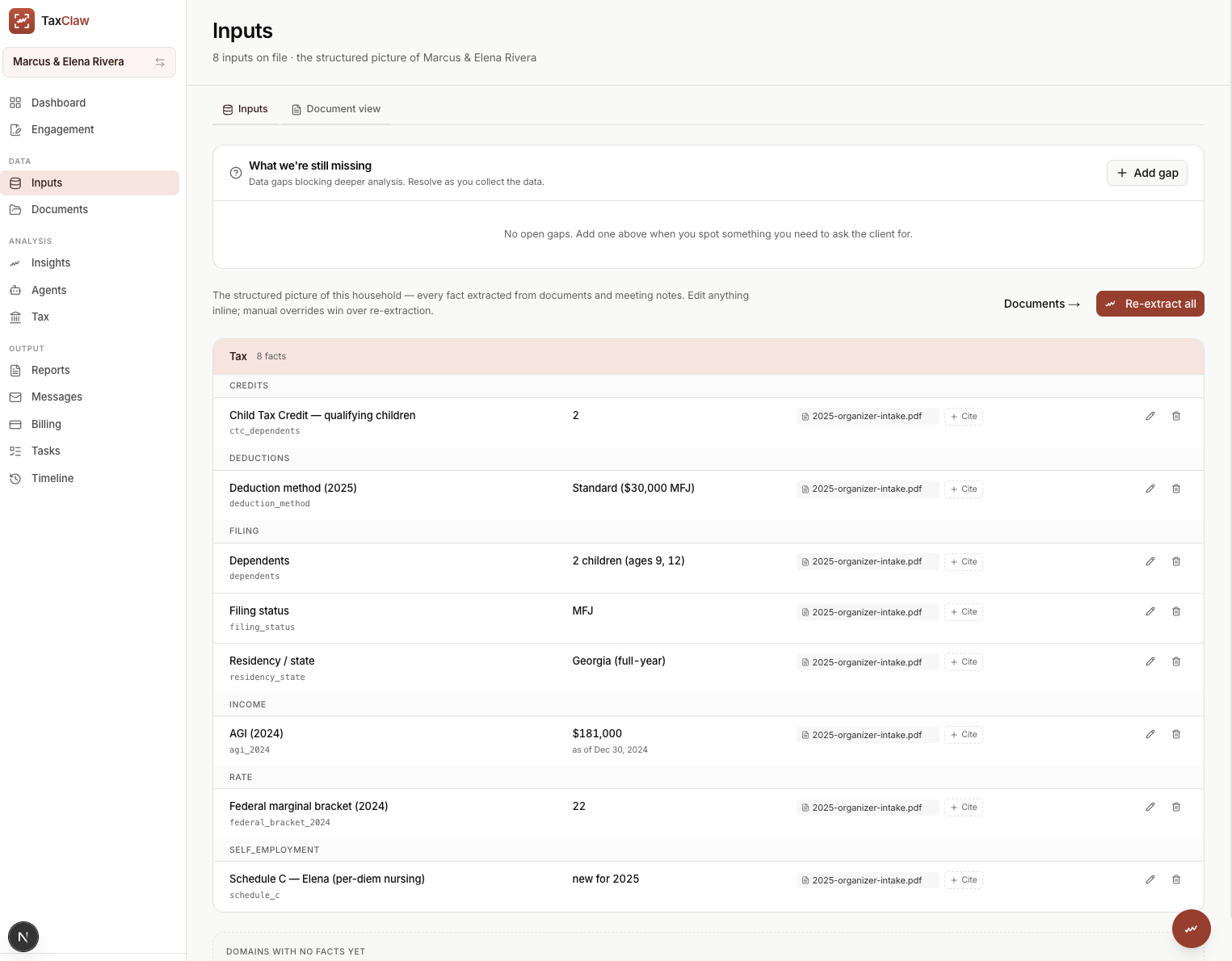Open source PDF for Child Tax Credit
Viewport: 1232px width, 961px height.
(867, 417)
